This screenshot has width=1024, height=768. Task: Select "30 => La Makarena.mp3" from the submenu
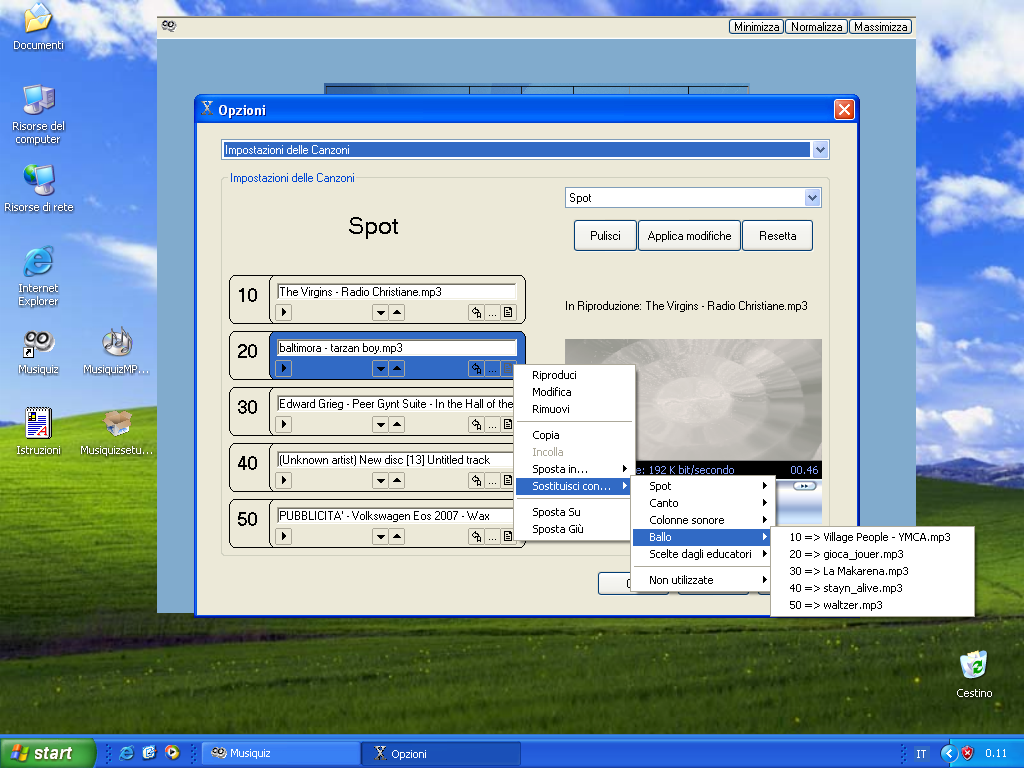(848, 571)
